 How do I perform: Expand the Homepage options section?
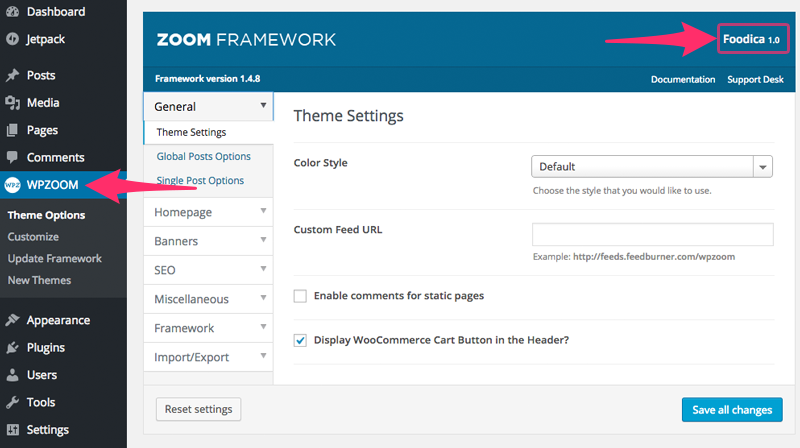pos(208,212)
